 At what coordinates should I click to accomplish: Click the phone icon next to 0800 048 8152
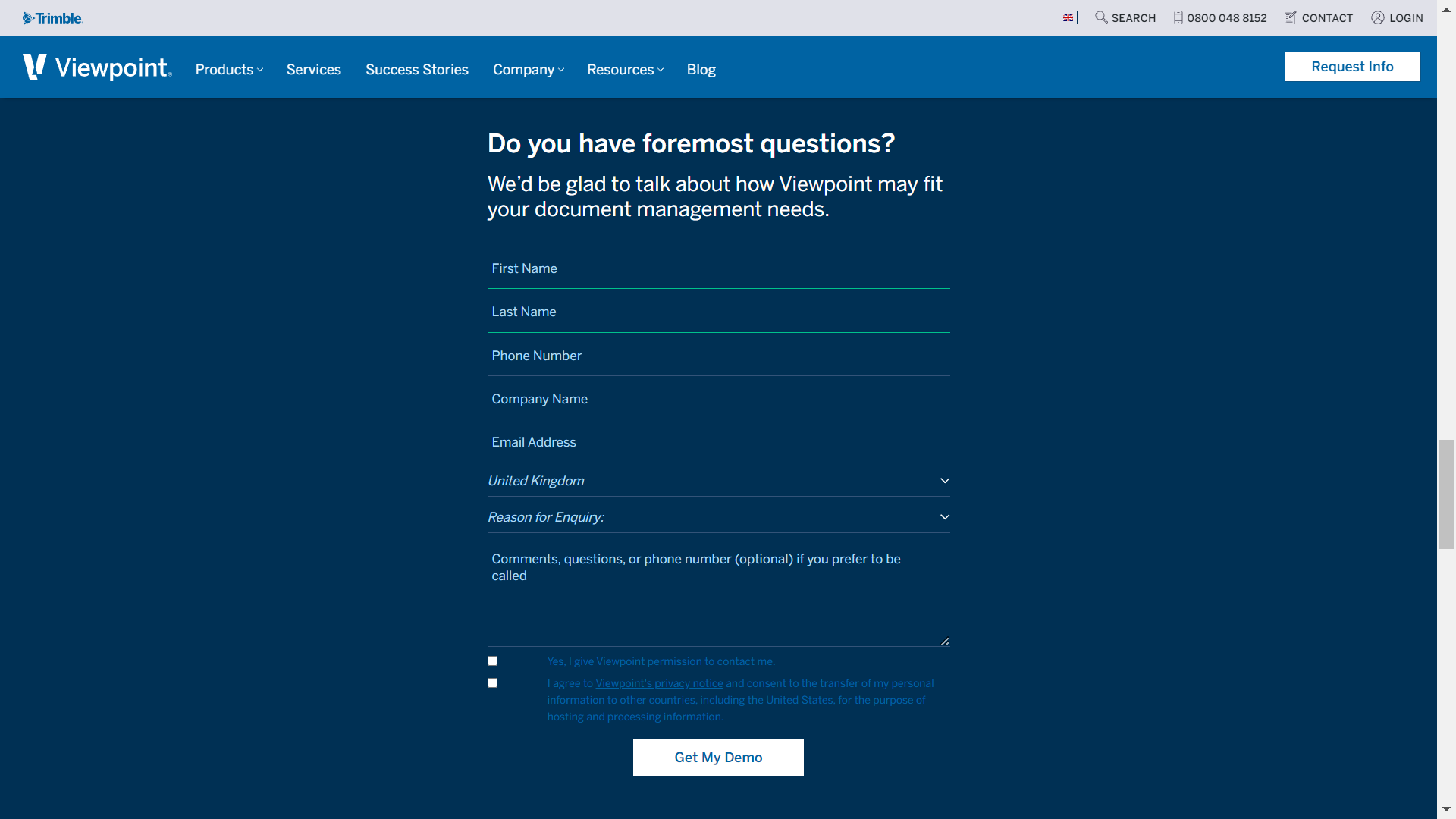pyautogui.click(x=1178, y=17)
